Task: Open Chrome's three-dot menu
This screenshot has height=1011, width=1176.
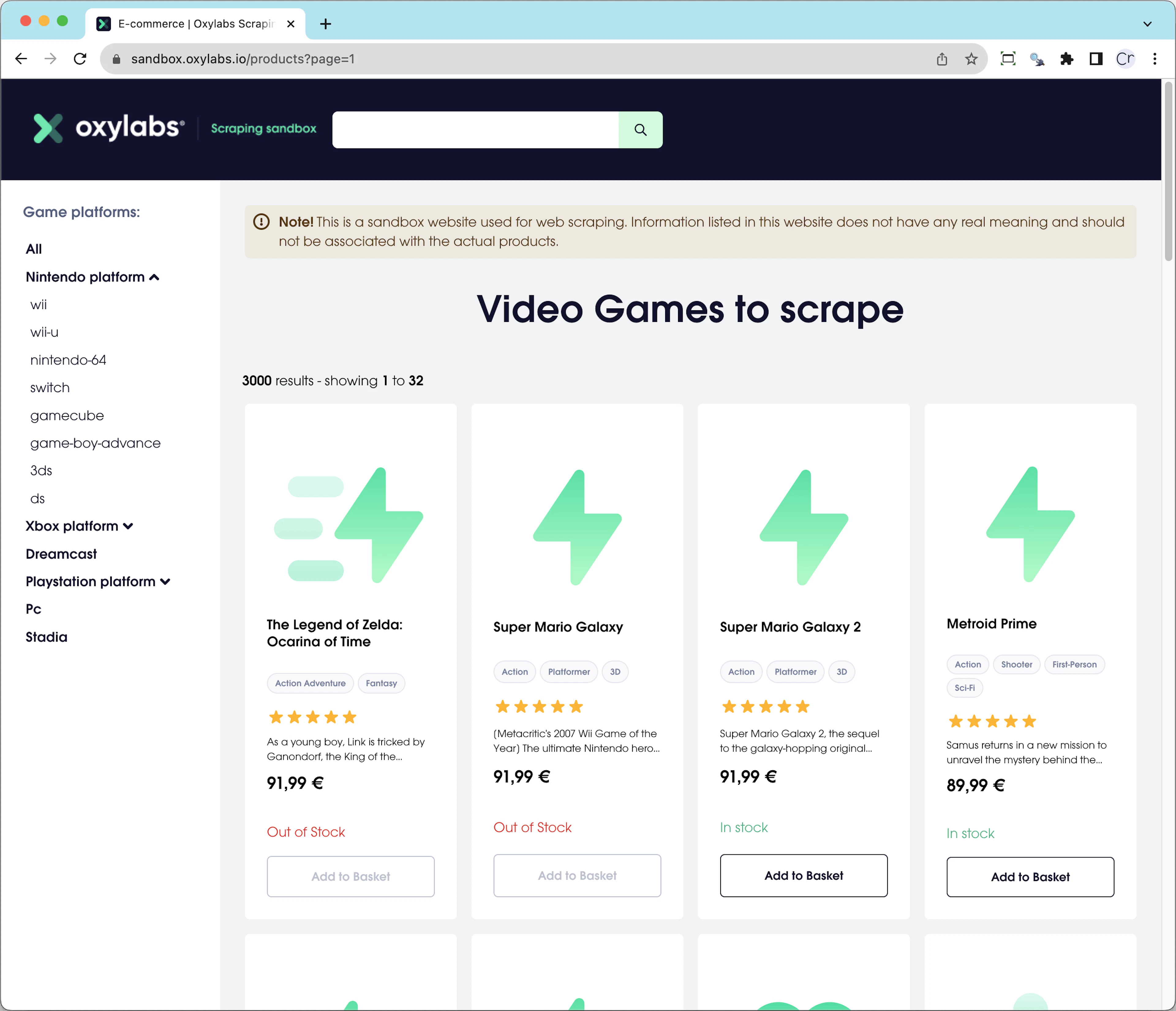Action: click(1155, 59)
